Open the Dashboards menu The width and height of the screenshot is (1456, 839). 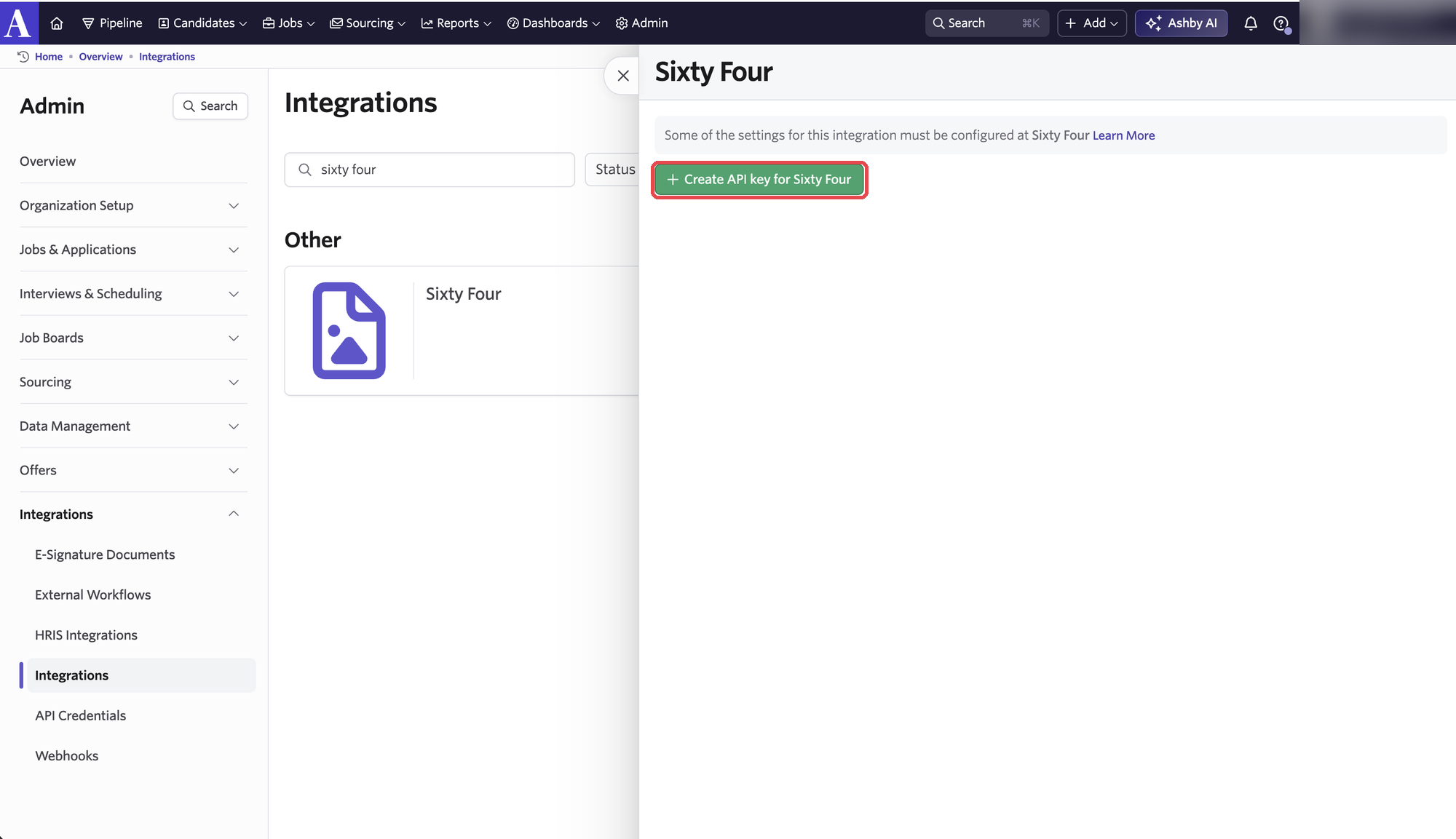point(553,23)
